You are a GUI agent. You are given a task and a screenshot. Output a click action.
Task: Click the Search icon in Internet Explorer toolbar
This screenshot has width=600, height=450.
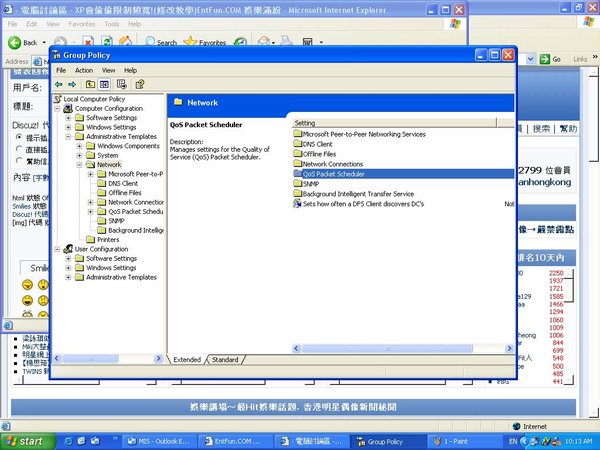[x=161, y=42]
